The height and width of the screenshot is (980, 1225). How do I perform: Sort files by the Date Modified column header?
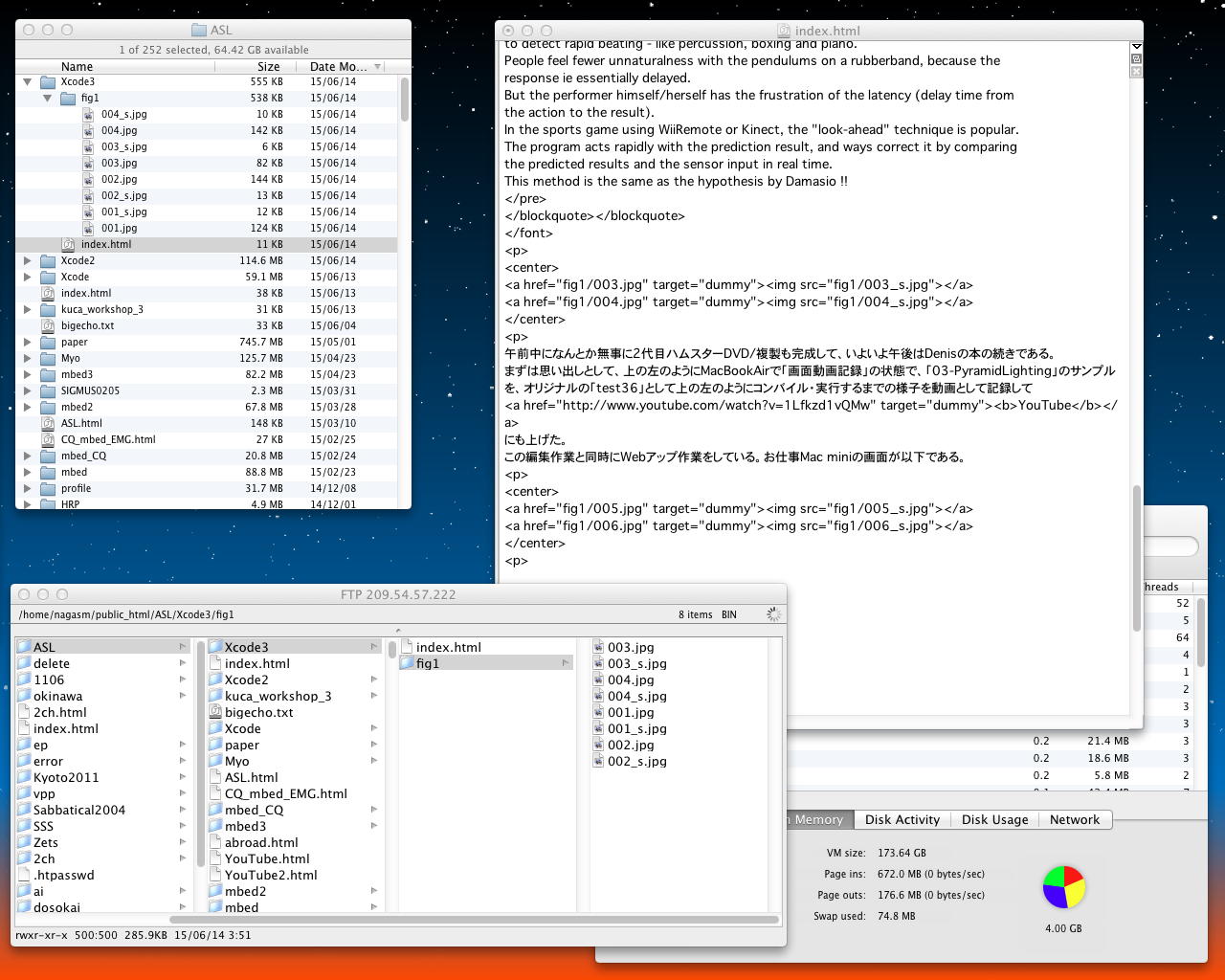pos(338,66)
